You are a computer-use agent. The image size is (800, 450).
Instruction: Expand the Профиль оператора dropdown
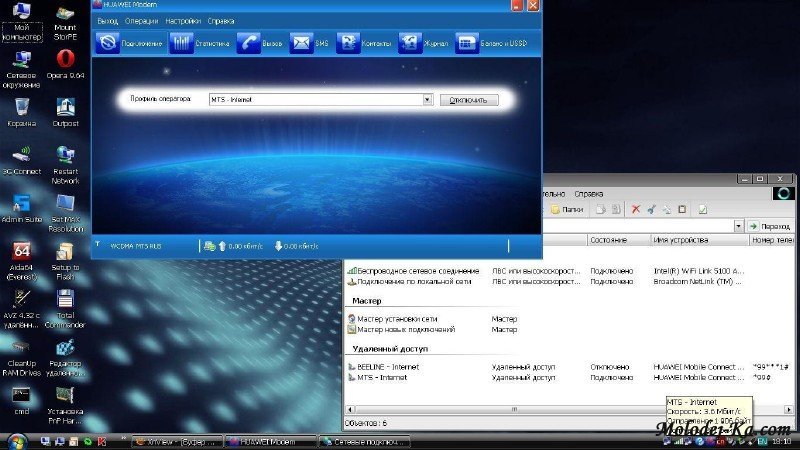[x=428, y=100]
